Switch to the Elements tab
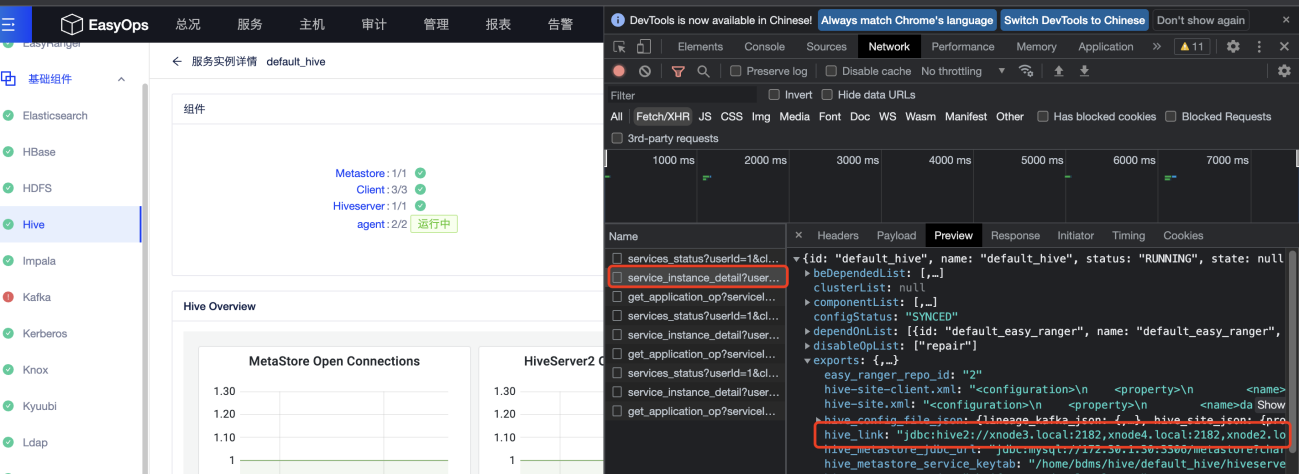Image resolution: width=1299 pixels, height=474 pixels. 700,47
